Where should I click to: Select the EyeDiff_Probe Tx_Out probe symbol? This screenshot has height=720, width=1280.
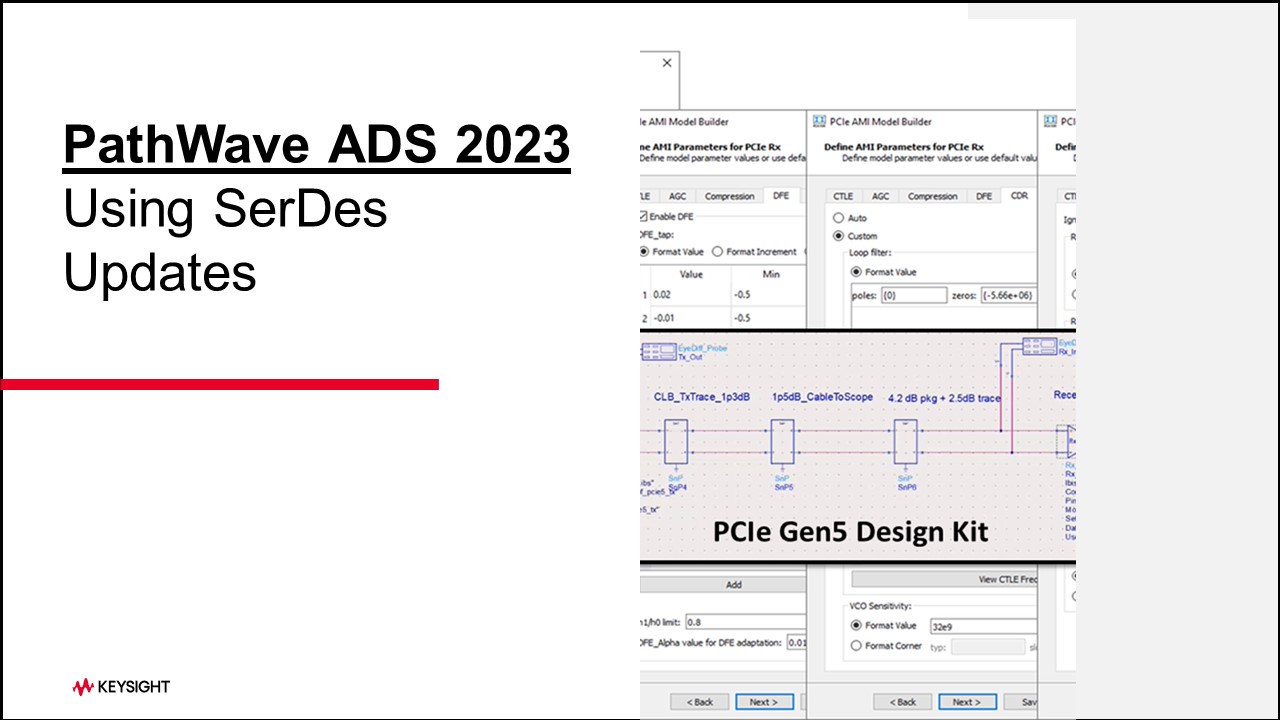coord(657,351)
